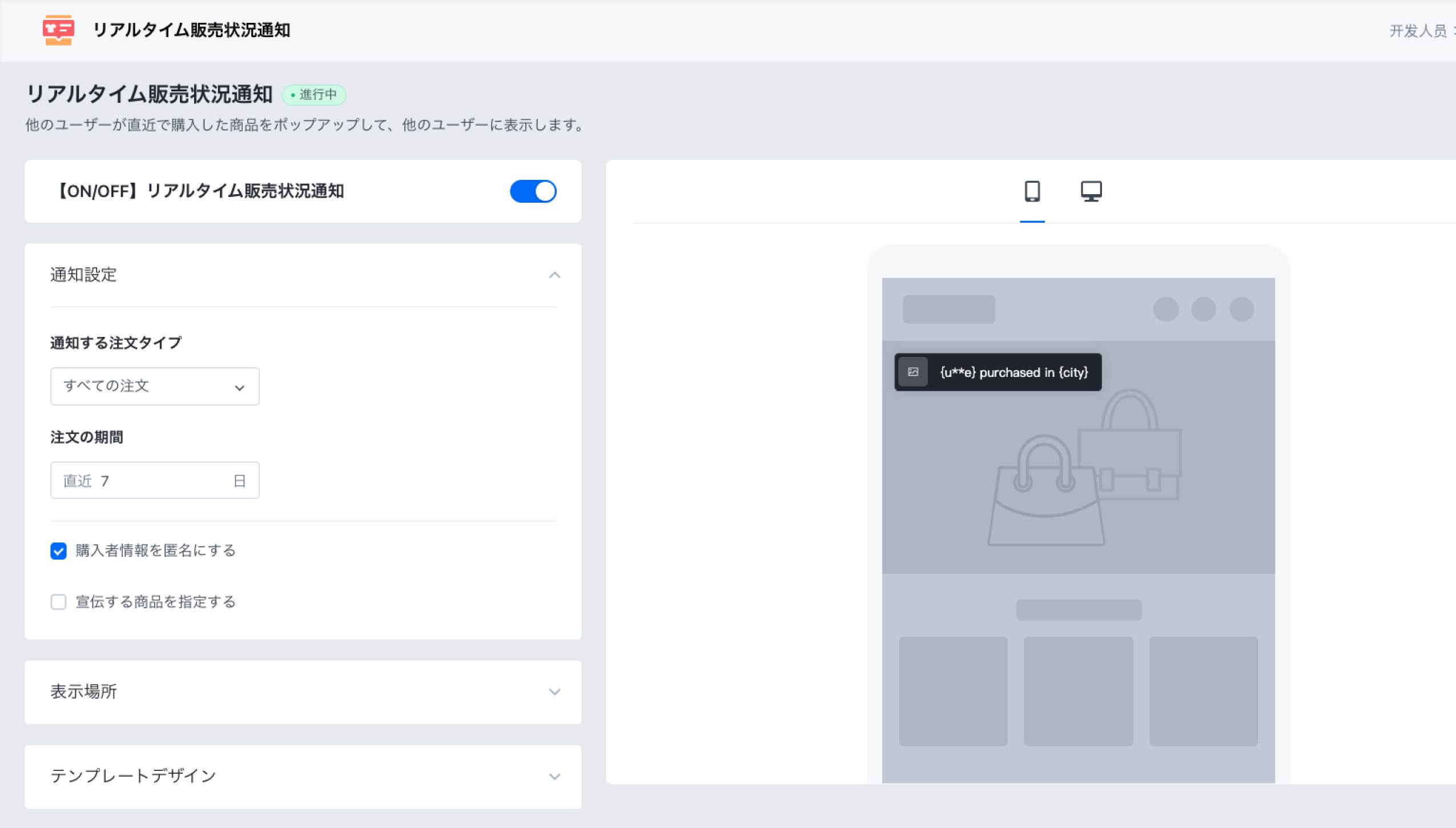Click first product thumbnail in preview
This screenshot has width=1456, height=828.
953,691
